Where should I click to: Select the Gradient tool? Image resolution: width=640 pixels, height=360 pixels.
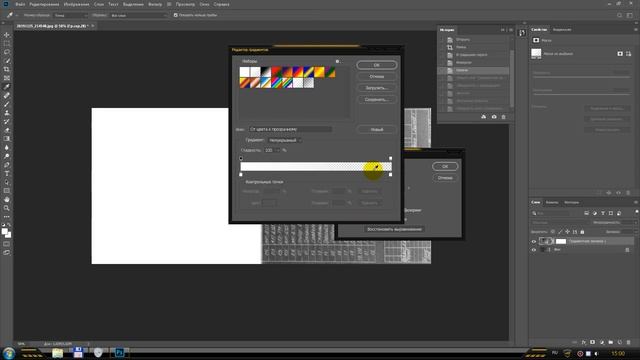click(x=7, y=139)
